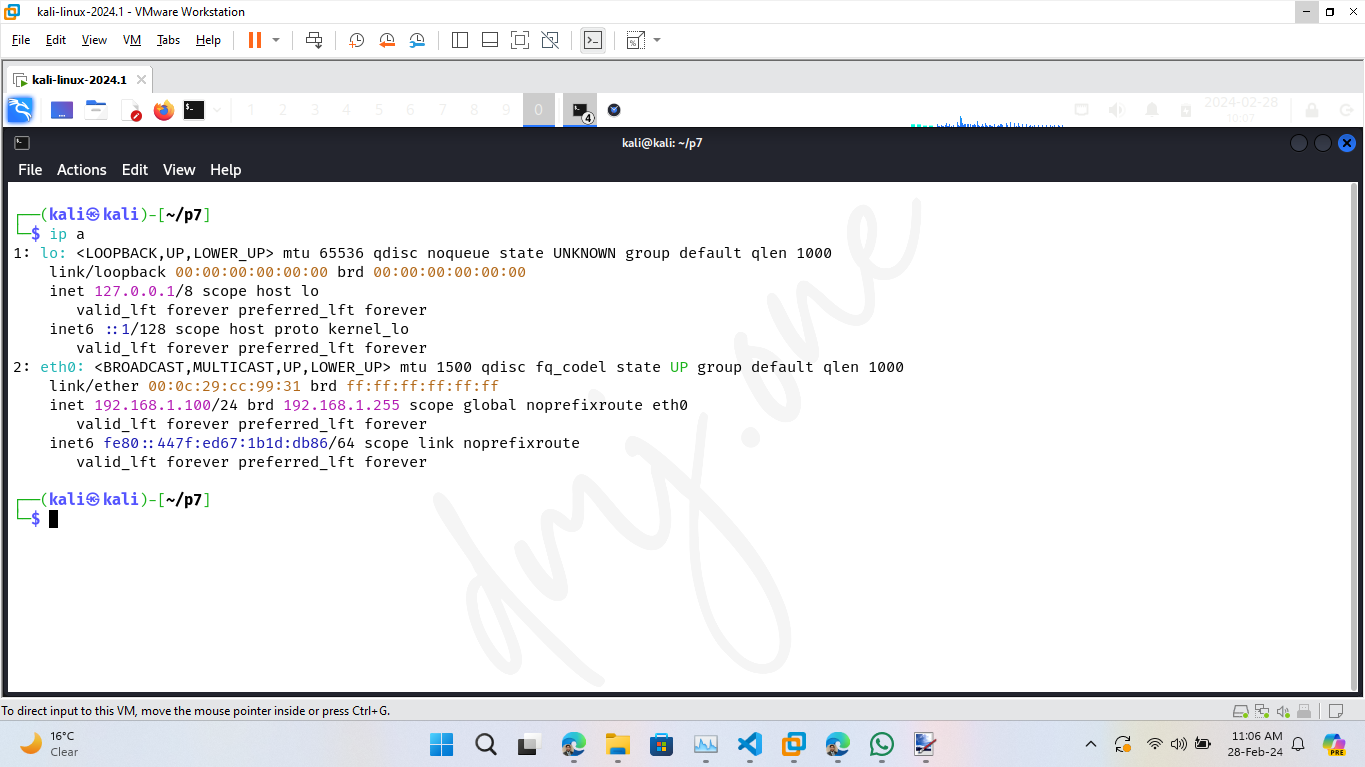Open the terminal File menu
The height and width of the screenshot is (767, 1365).
pos(30,170)
